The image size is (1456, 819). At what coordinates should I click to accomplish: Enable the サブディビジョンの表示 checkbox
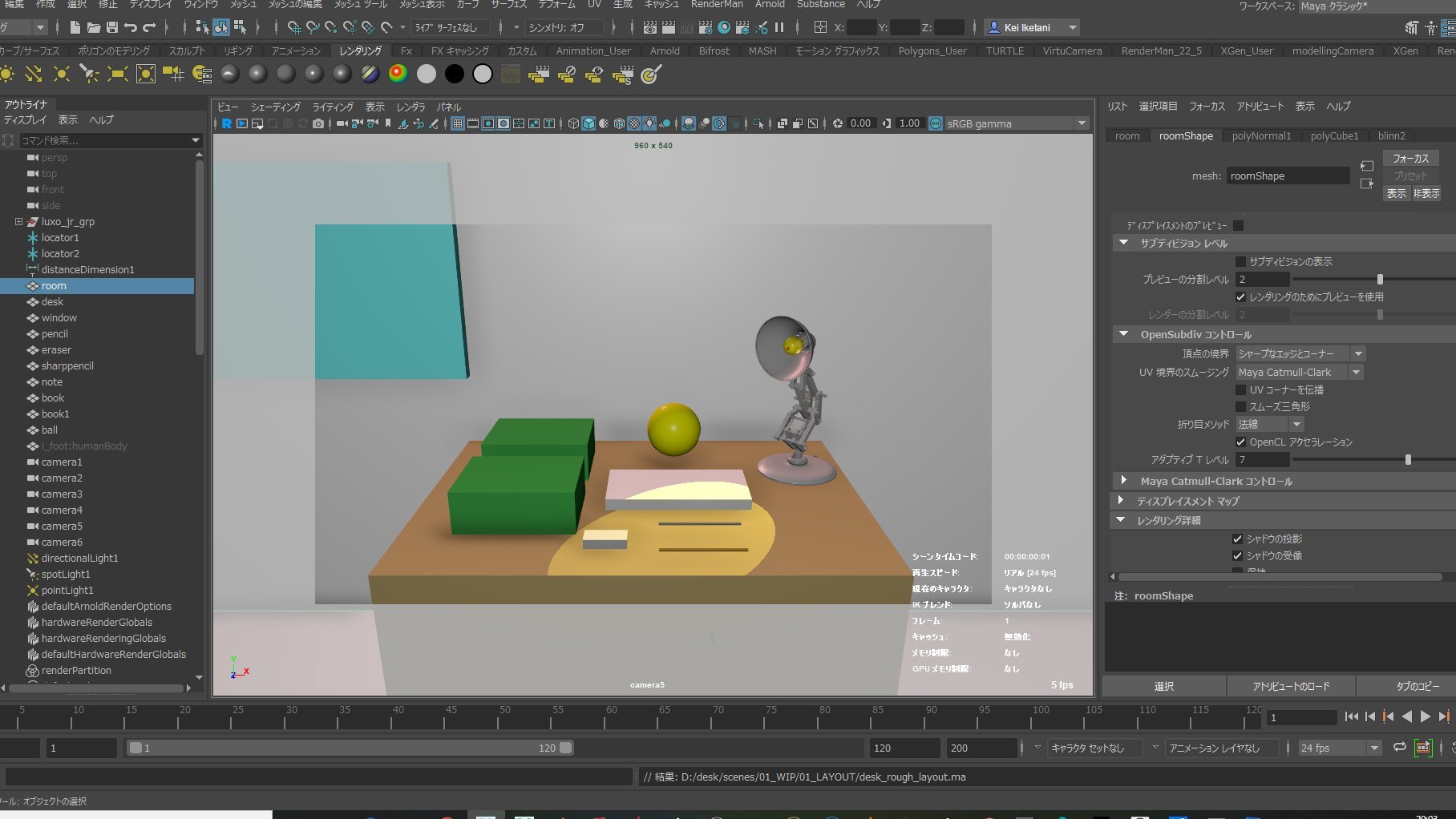click(1240, 262)
